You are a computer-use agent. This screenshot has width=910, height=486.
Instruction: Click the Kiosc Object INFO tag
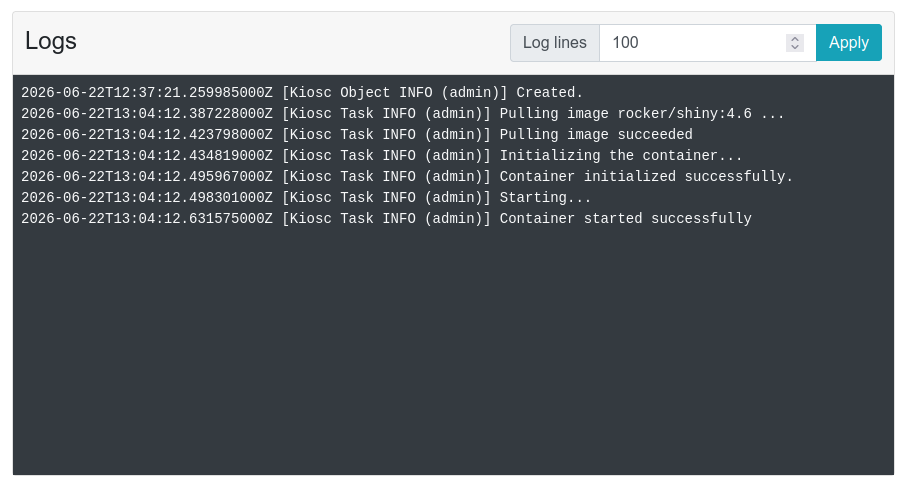point(361,92)
